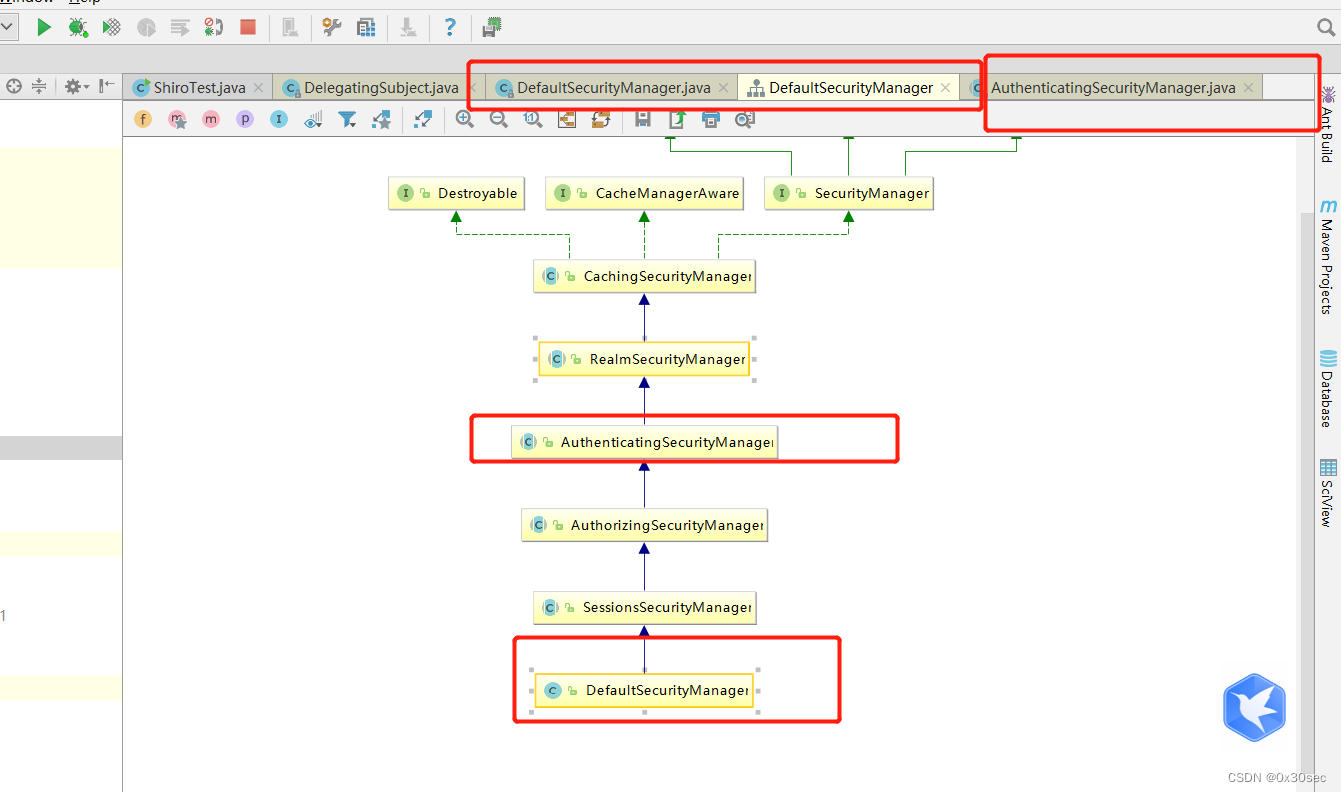Print the diagram graph

(x=711, y=120)
